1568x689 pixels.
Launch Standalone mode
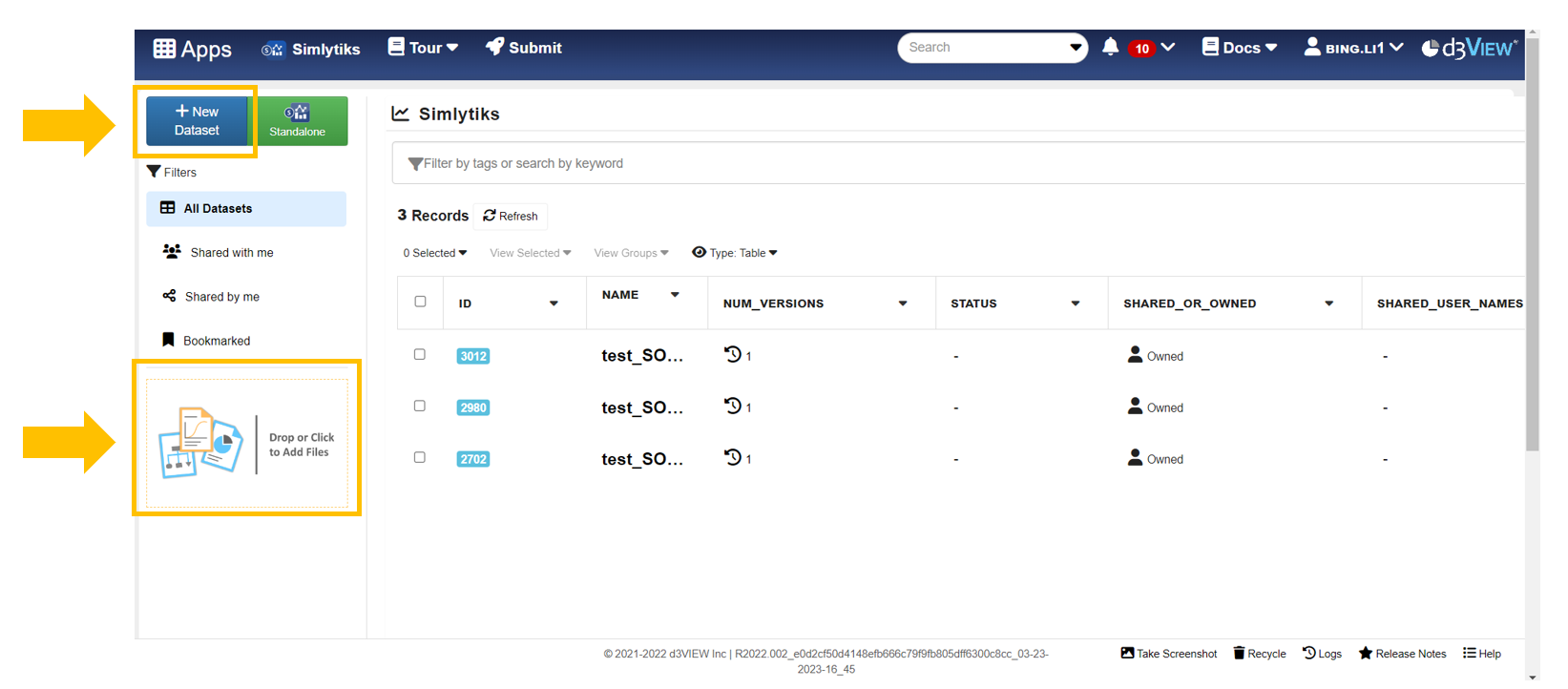298,121
